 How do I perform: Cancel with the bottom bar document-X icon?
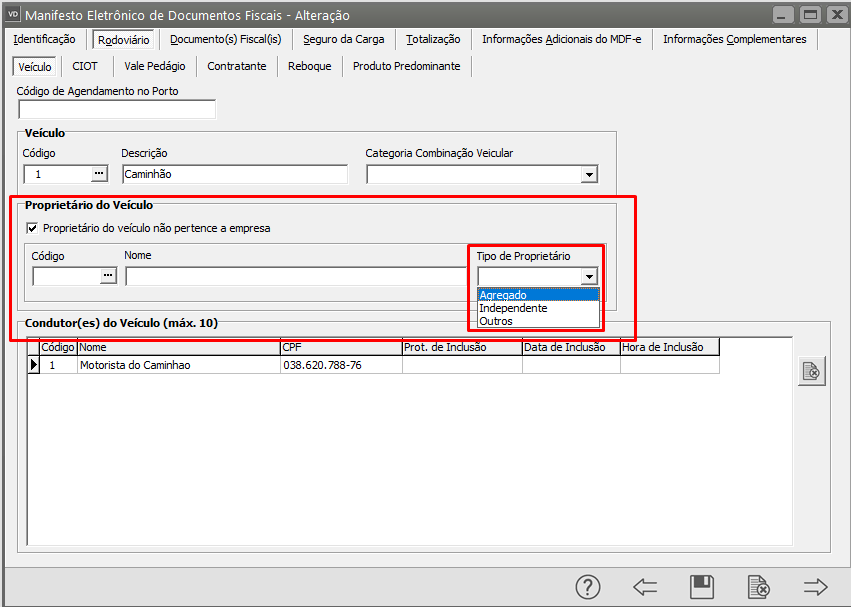pos(758,587)
